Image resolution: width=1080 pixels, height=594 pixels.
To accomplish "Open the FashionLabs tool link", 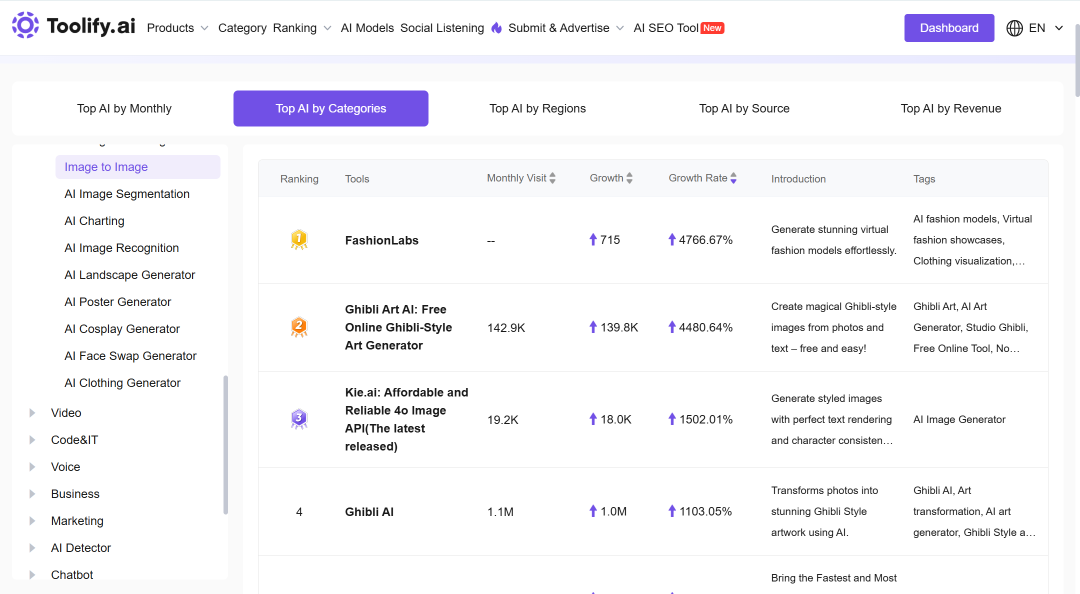I will click(x=382, y=240).
